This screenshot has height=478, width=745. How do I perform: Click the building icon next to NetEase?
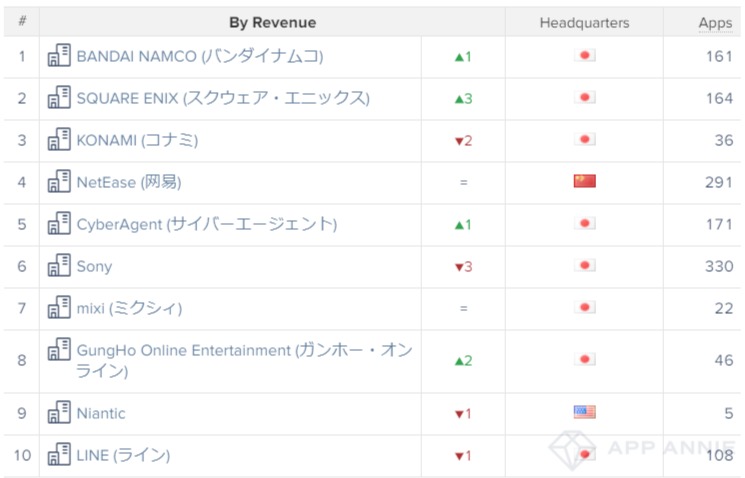59,181
